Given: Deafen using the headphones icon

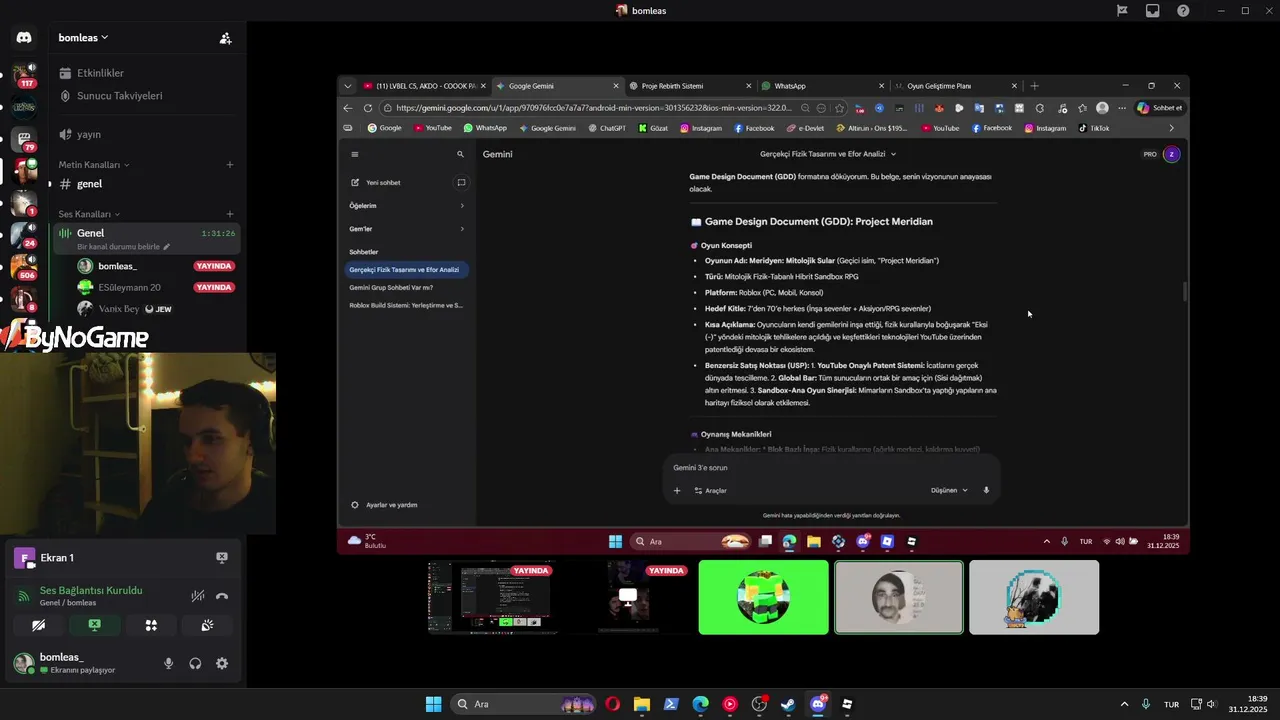Looking at the screenshot, I should click(195, 663).
